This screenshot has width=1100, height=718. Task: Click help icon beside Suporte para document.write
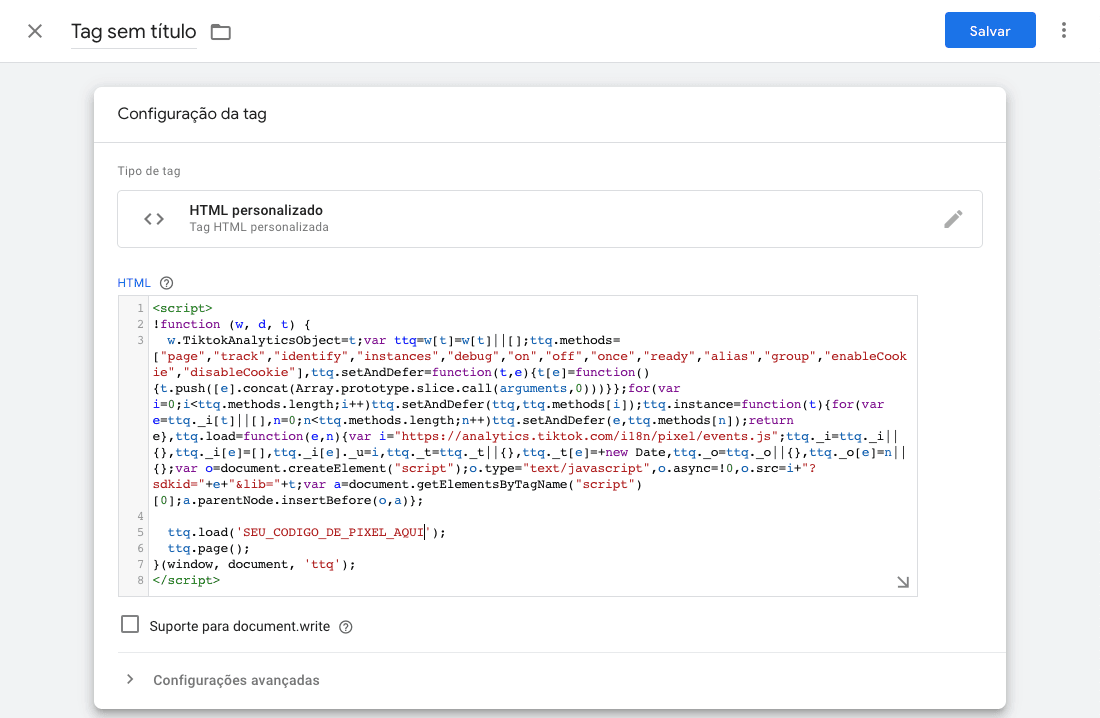346,627
